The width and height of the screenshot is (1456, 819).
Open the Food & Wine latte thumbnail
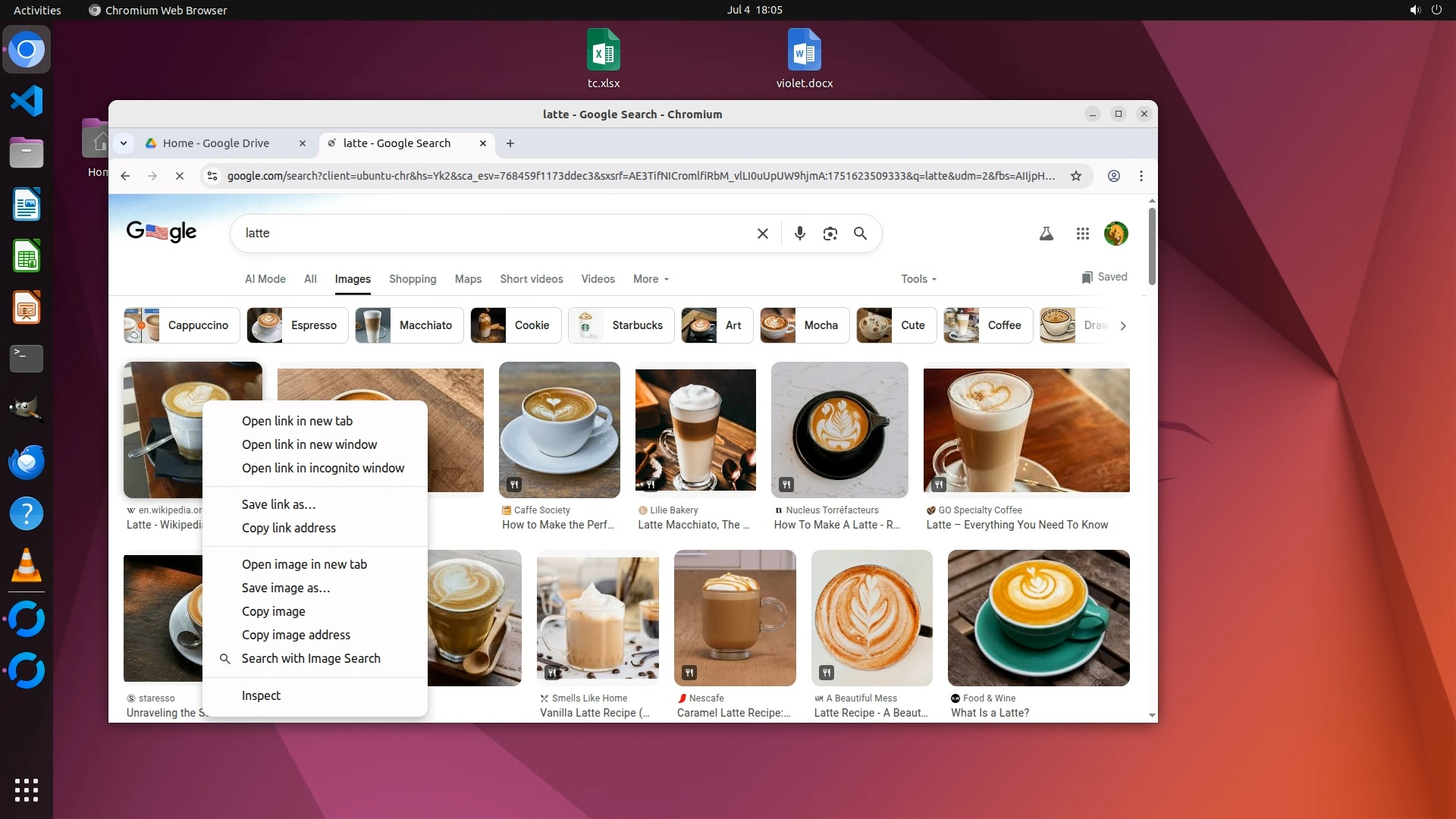pos(1038,618)
